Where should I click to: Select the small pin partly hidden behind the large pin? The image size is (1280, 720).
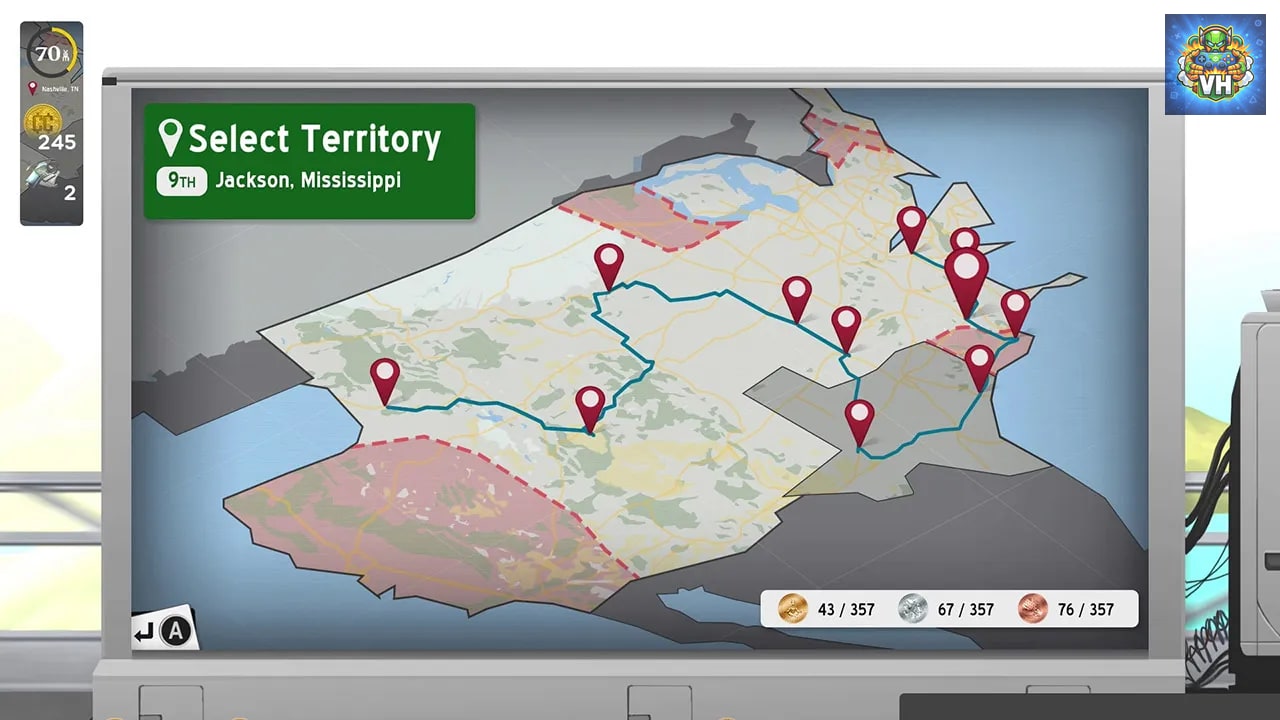(964, 238)
